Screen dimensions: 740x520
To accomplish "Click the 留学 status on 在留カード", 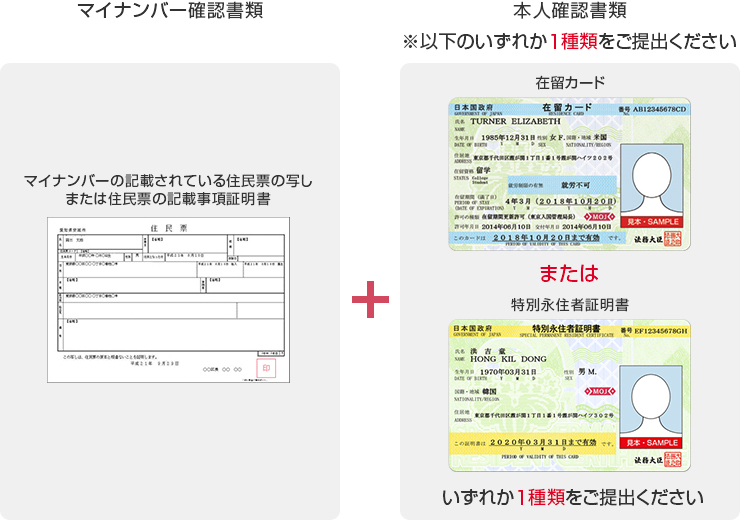I will 483,170.
